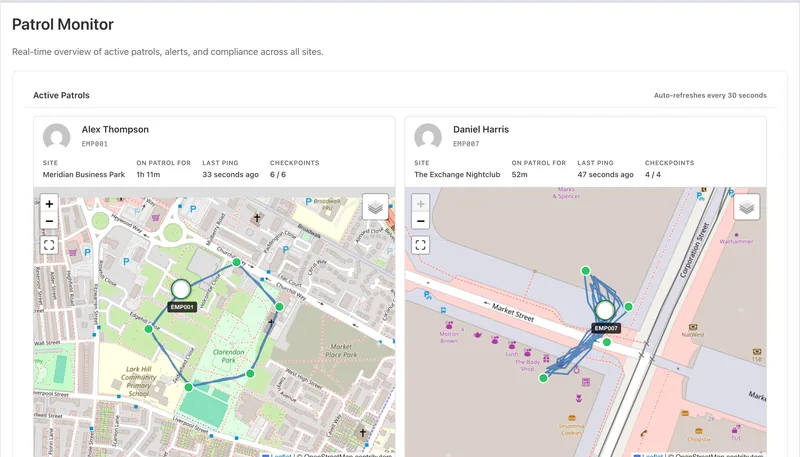The image size is (800, 457).
Task: Click Alex Thompson's avatar icon
Action: pyautogui.click(x=57, y=136)
